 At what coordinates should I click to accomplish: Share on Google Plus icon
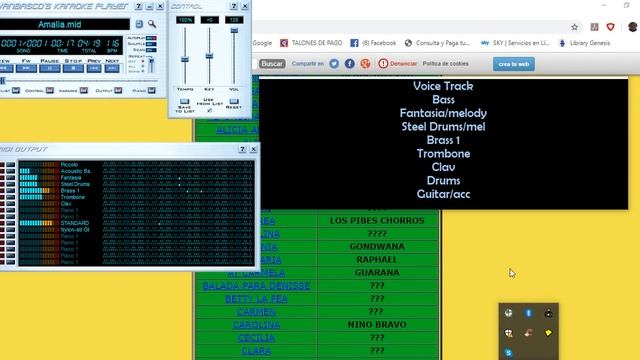pyautogui.click(x=365, y=64)
